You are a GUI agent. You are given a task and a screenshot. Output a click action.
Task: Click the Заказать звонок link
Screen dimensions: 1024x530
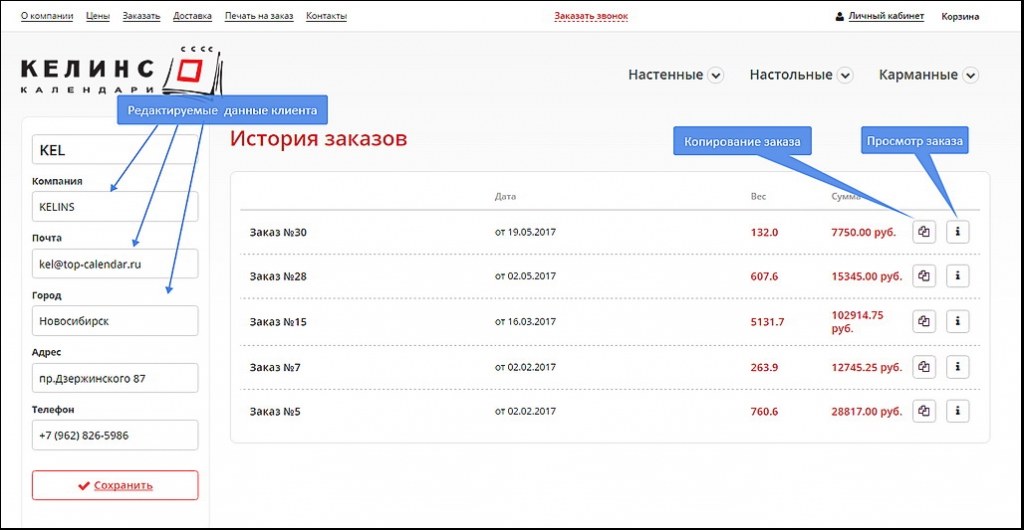pyautogui.click(x=591, y=16)
